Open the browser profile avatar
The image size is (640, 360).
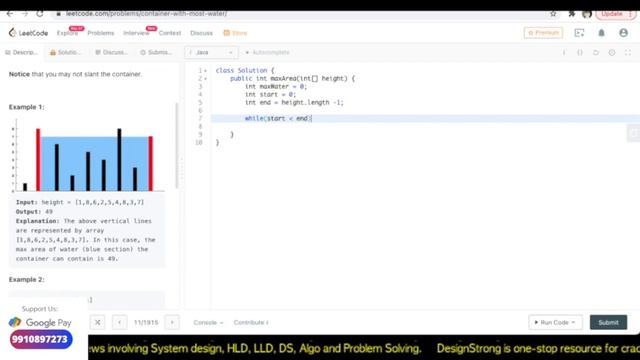point(587,14)
